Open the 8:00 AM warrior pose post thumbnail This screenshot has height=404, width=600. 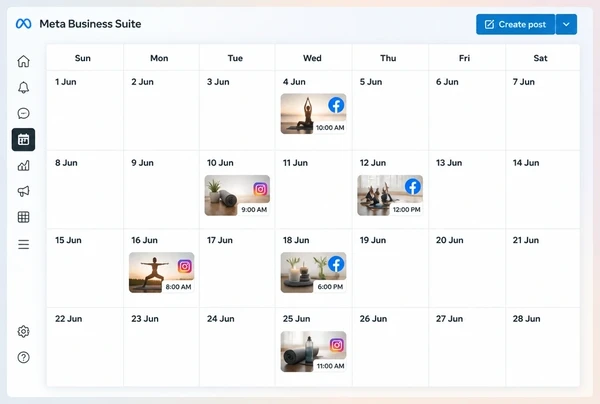(161, 272)
